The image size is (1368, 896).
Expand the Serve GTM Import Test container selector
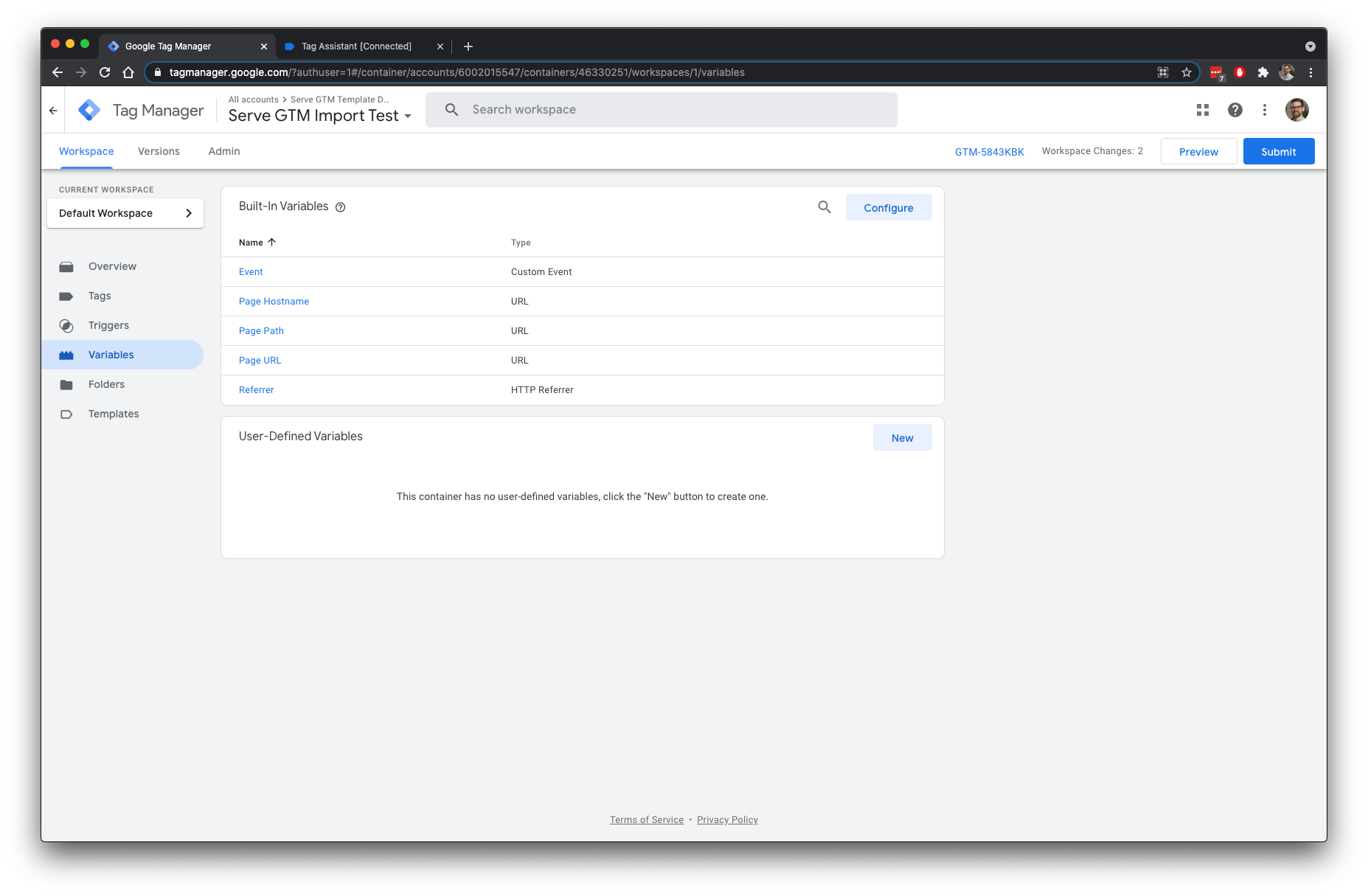tap(408, 116)
